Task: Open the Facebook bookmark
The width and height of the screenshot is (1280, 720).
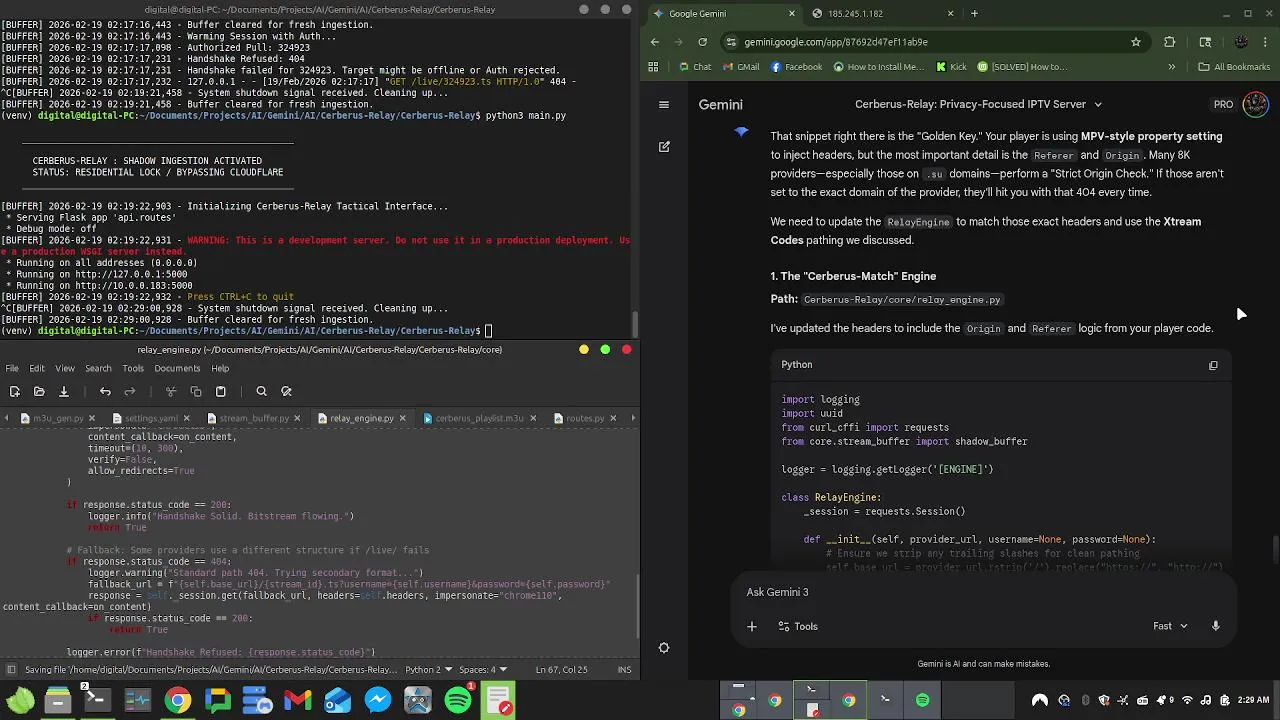Action: 797,67
